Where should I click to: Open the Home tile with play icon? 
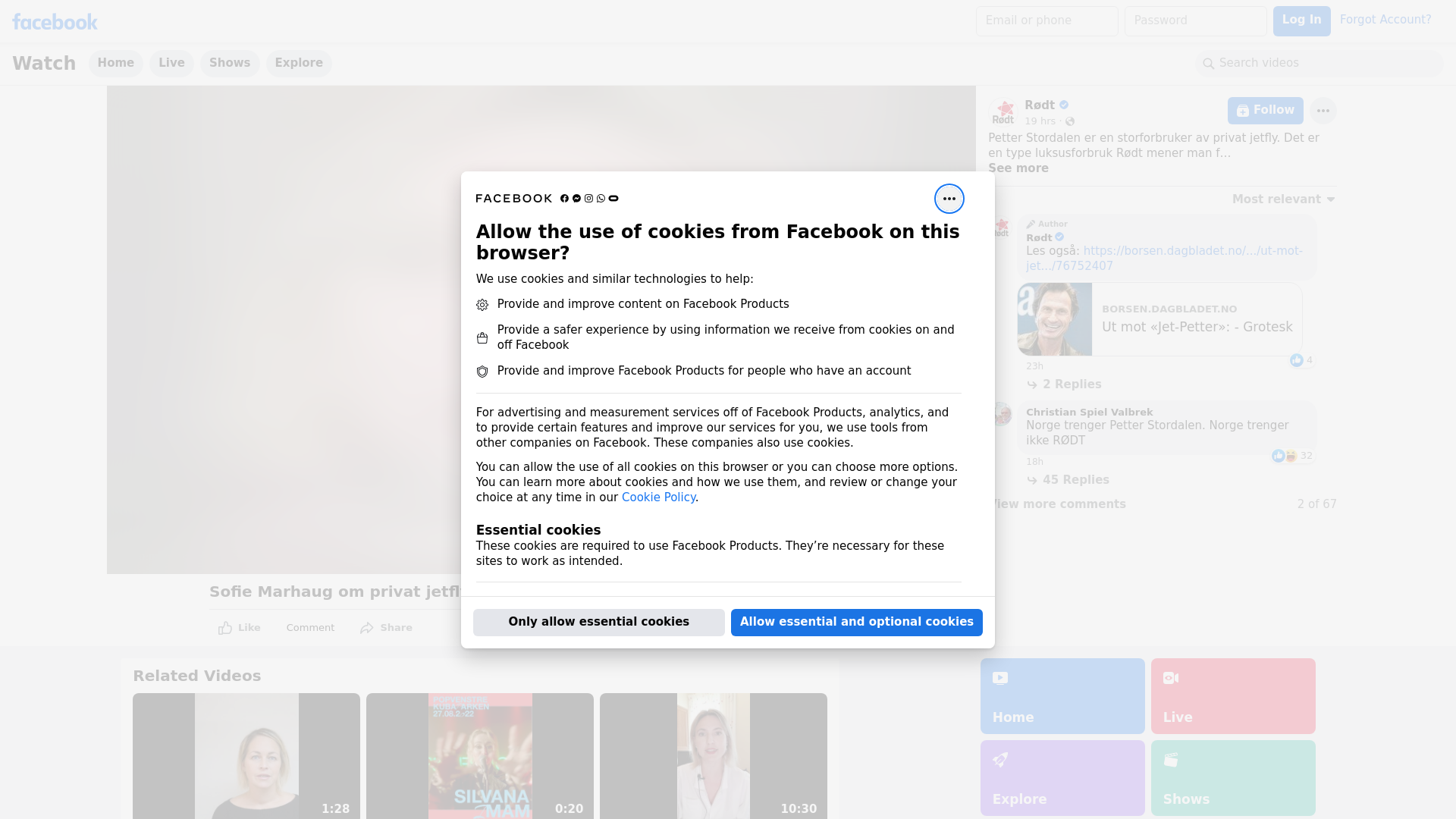pyautogui.click(x=1062, y=696)
